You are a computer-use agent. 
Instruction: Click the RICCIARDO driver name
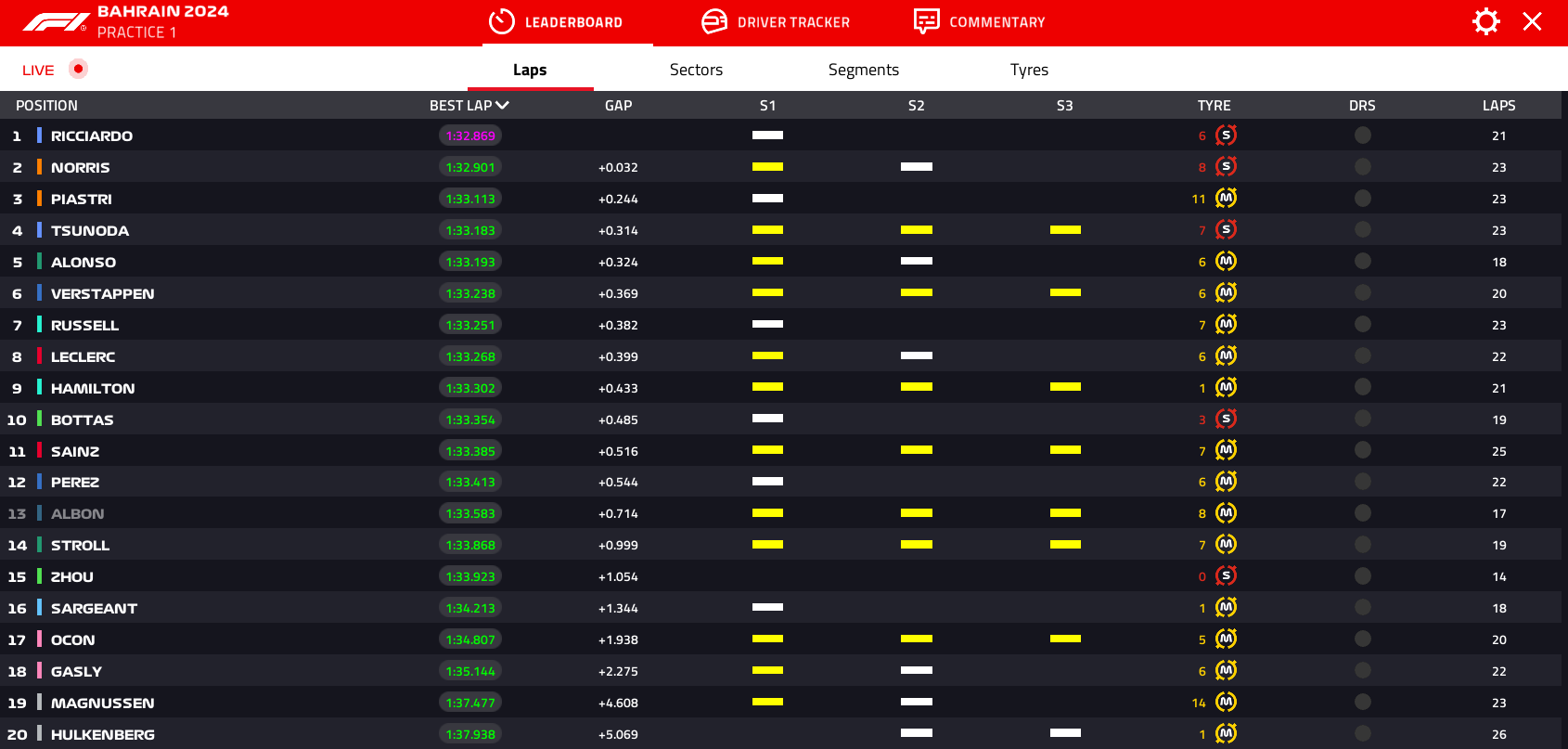click(92, 136)
